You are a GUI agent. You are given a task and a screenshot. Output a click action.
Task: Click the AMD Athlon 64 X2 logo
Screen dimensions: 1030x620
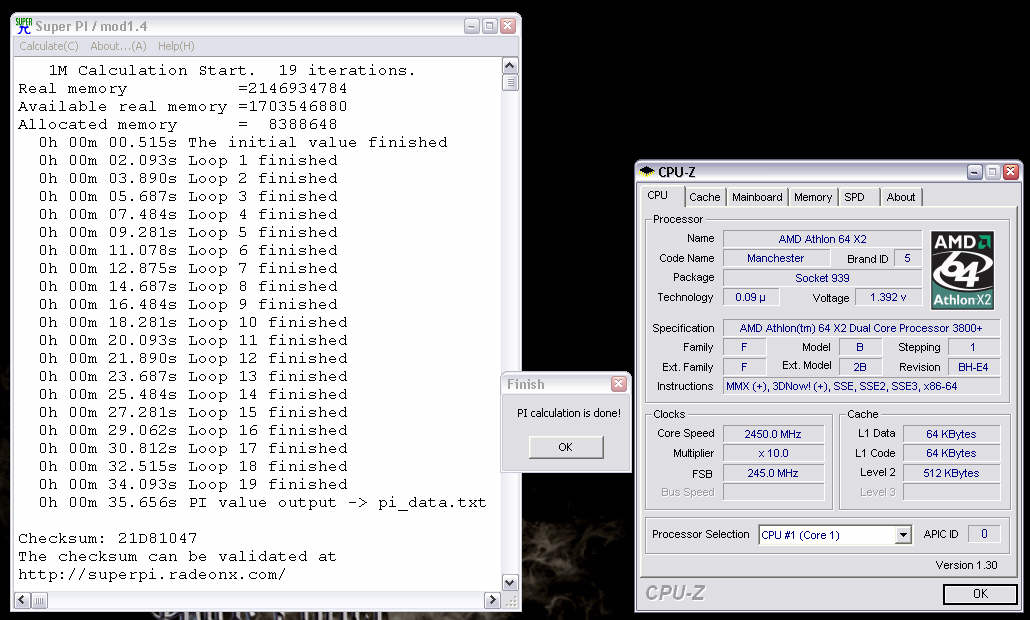962,270
